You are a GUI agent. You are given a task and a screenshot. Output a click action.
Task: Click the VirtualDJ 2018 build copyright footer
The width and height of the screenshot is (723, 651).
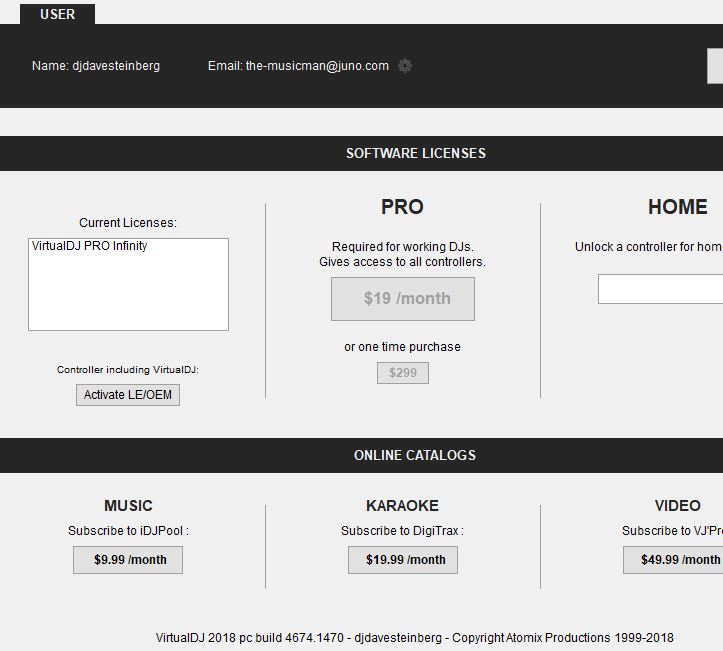pyautogui.click(x=415, y=638)
